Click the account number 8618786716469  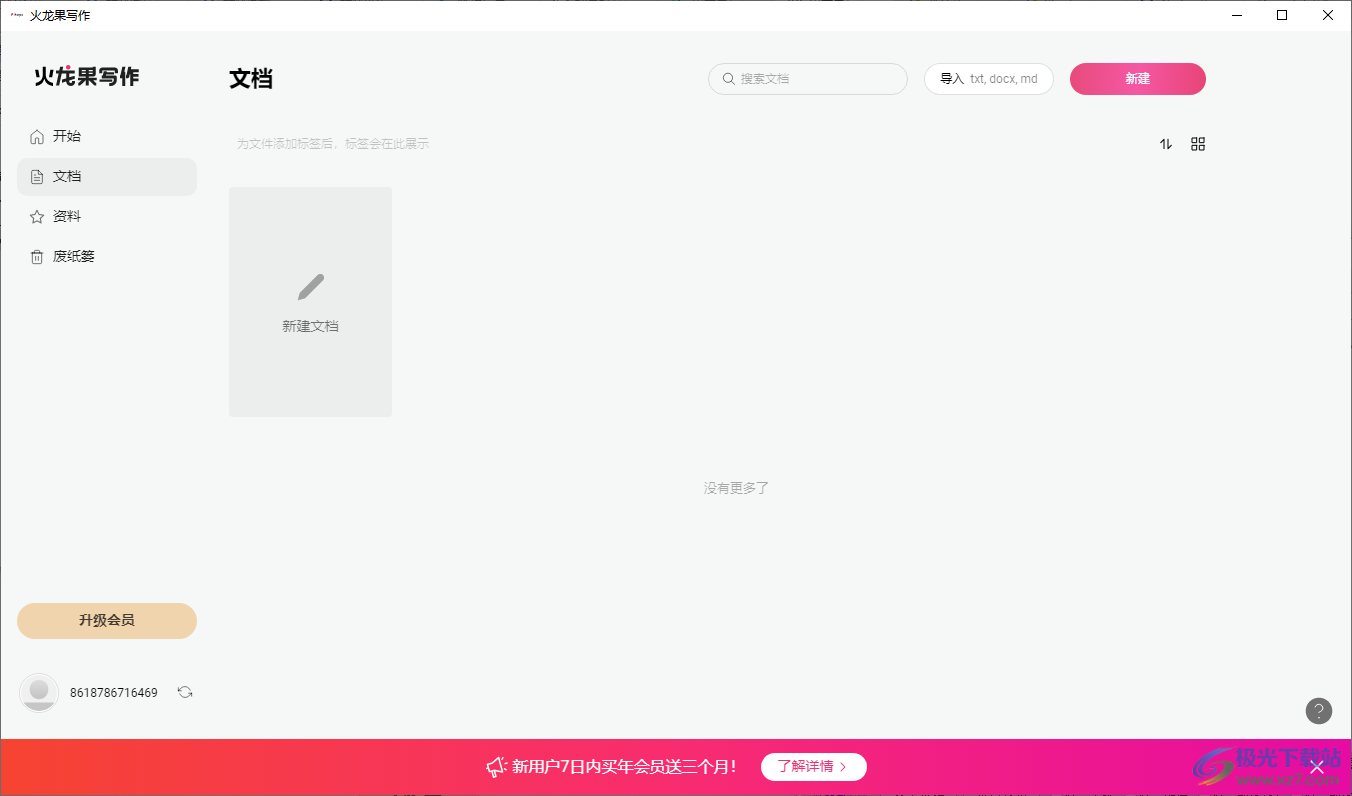click(114, 693)
